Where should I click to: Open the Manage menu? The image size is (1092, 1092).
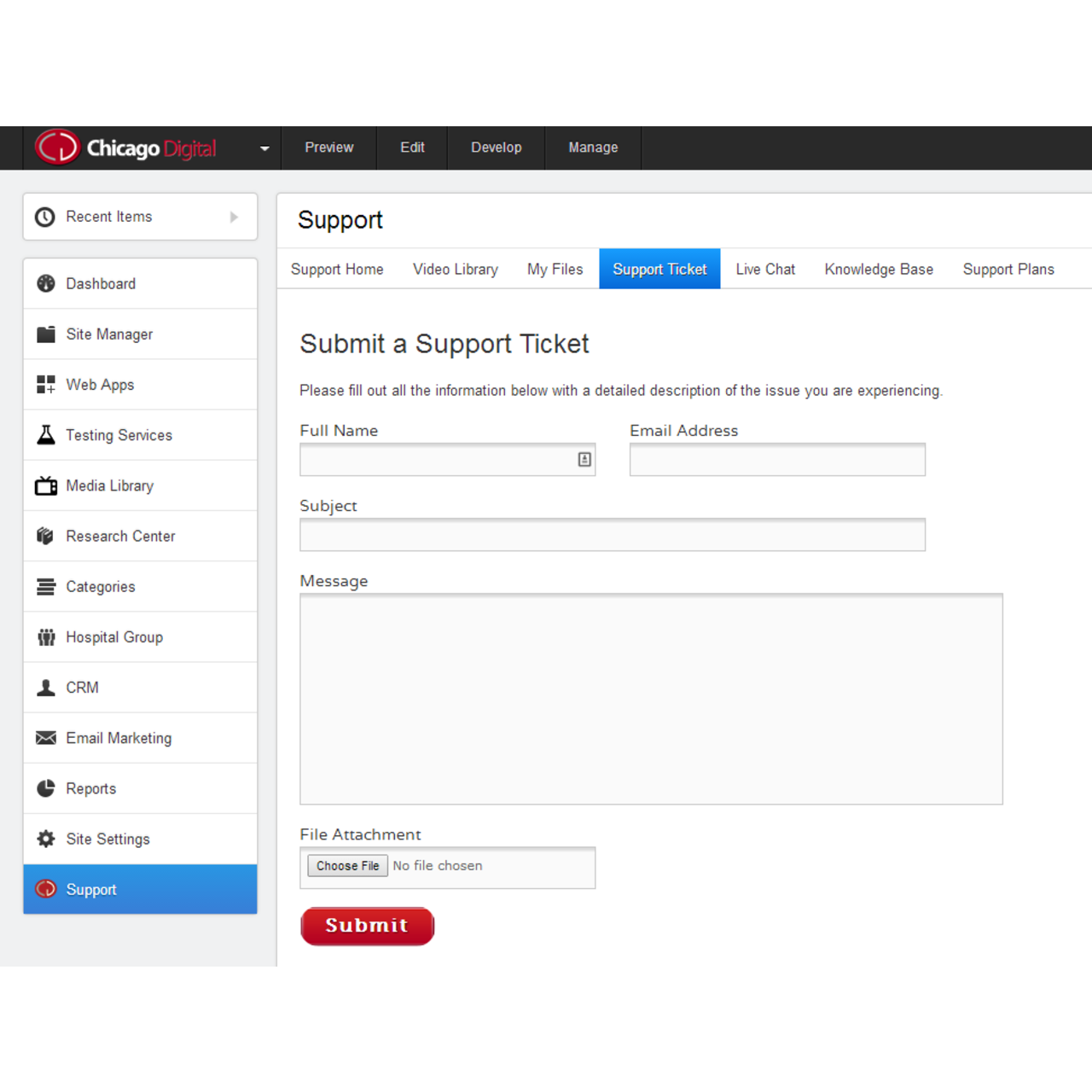593,148
